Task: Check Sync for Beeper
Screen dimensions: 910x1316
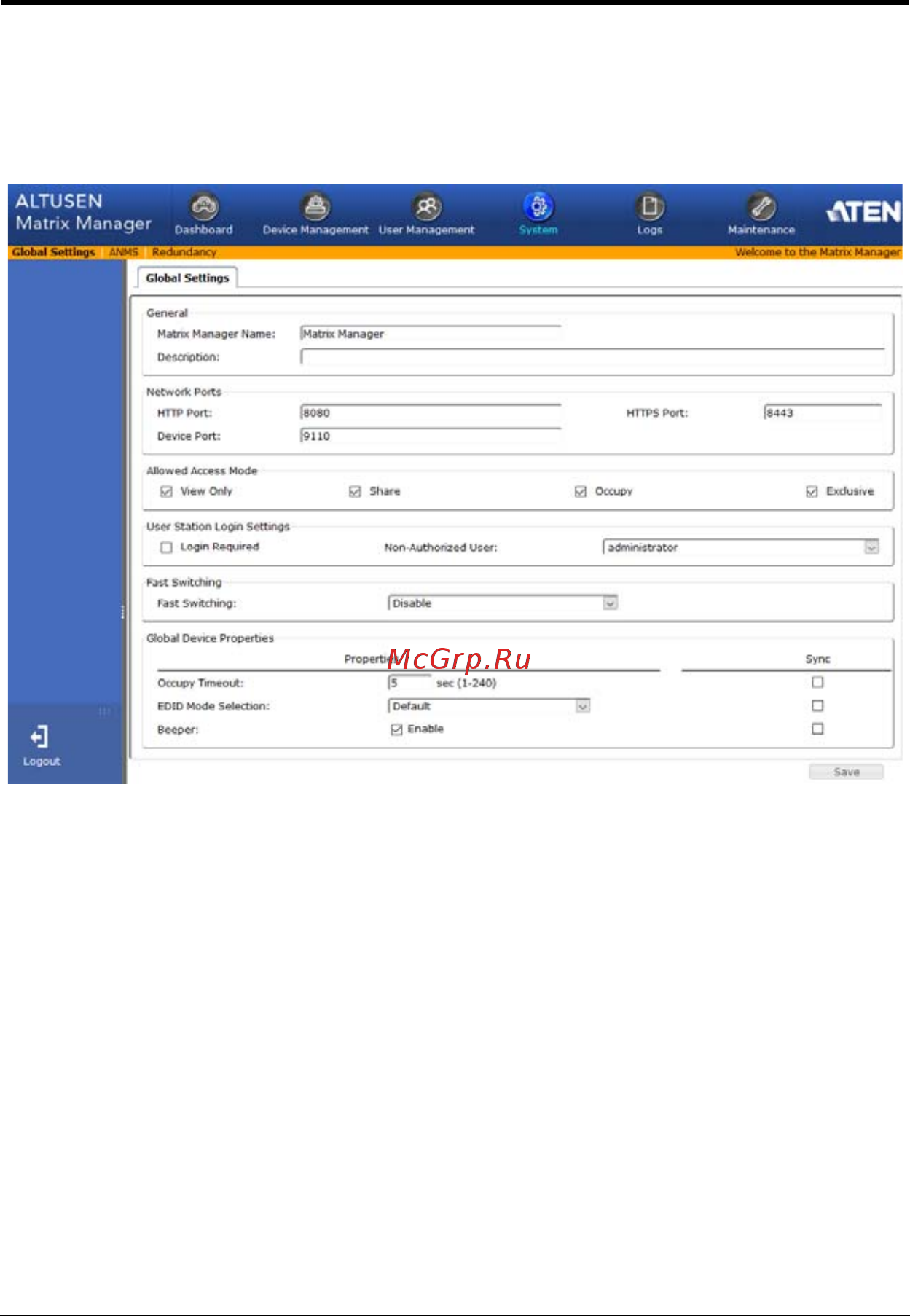Action: [817, 729]
